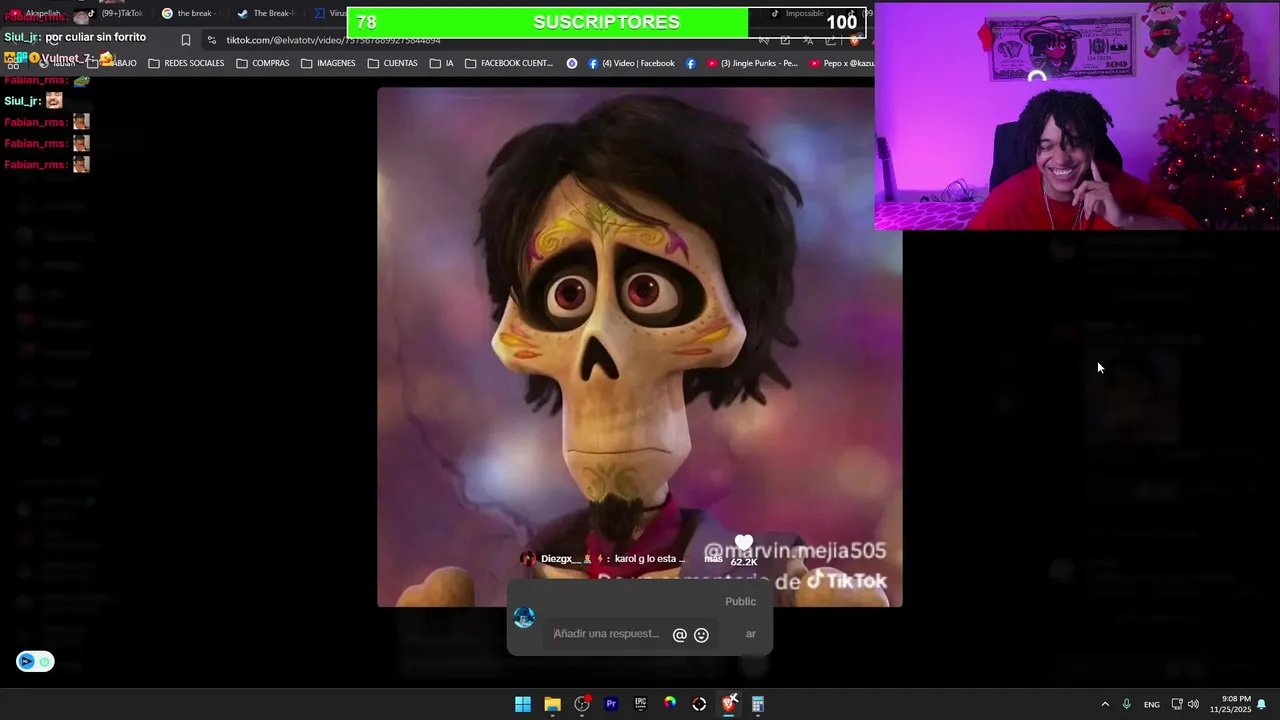Open the IMAGENES bookmarks folder
The width and height of the screenshot is (1280, 720).
(x=328, y=63)
